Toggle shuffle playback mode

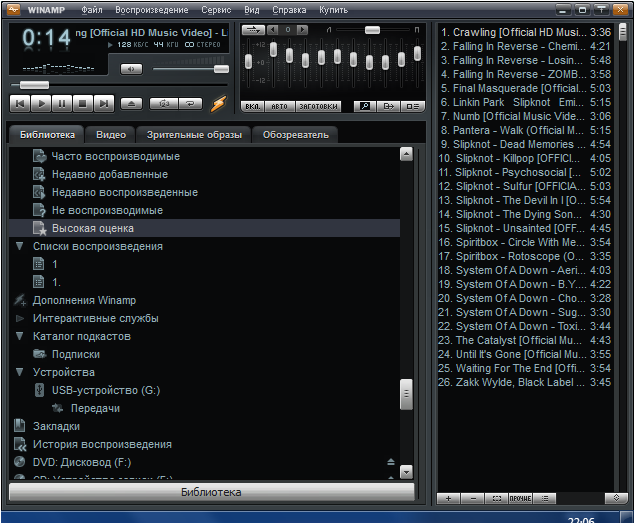164,104
